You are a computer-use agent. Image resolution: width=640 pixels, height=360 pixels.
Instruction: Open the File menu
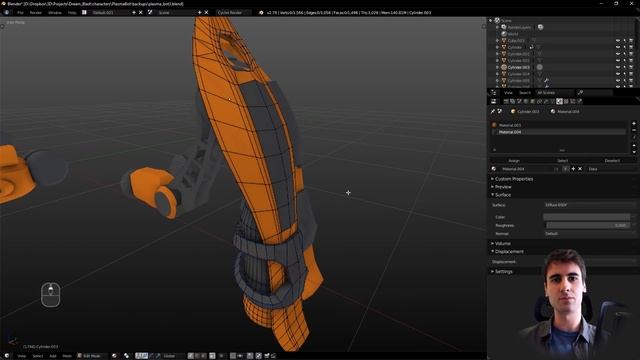[x=20, y=13]
